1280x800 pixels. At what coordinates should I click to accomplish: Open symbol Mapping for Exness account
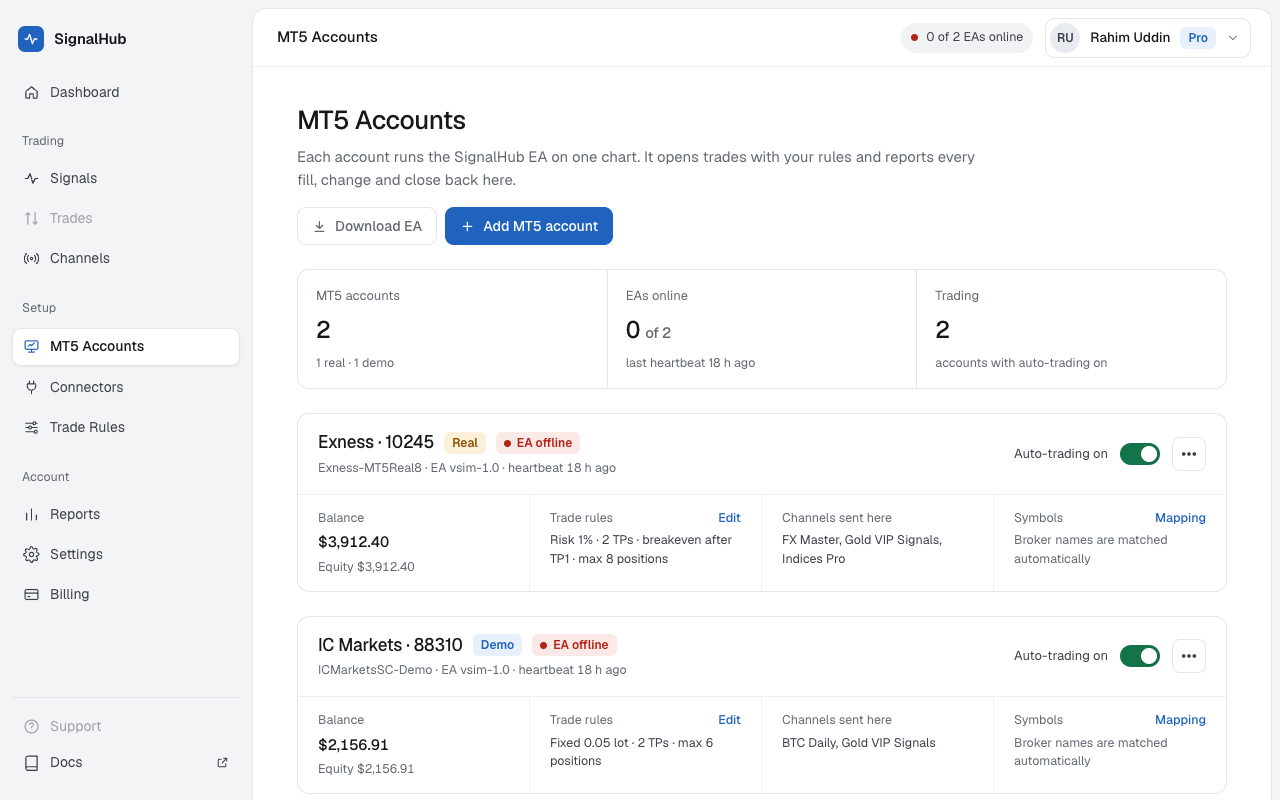1180,518
